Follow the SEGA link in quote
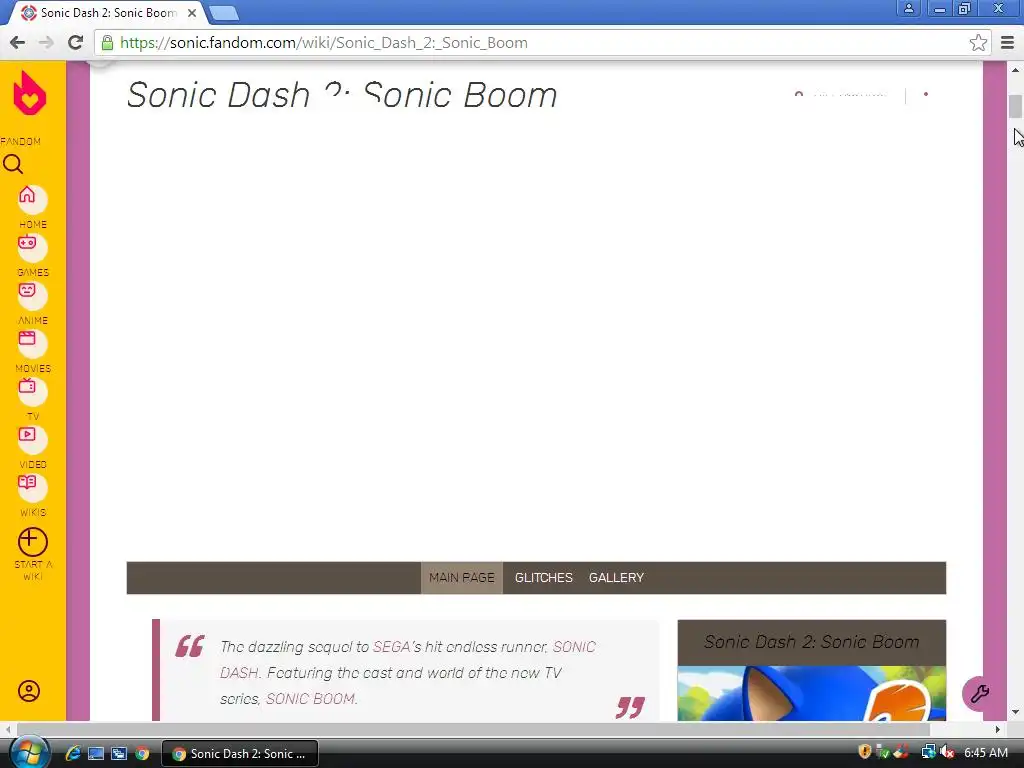Image resolution: width=1024 pixels, height=768 pixels. coord(391,647)
